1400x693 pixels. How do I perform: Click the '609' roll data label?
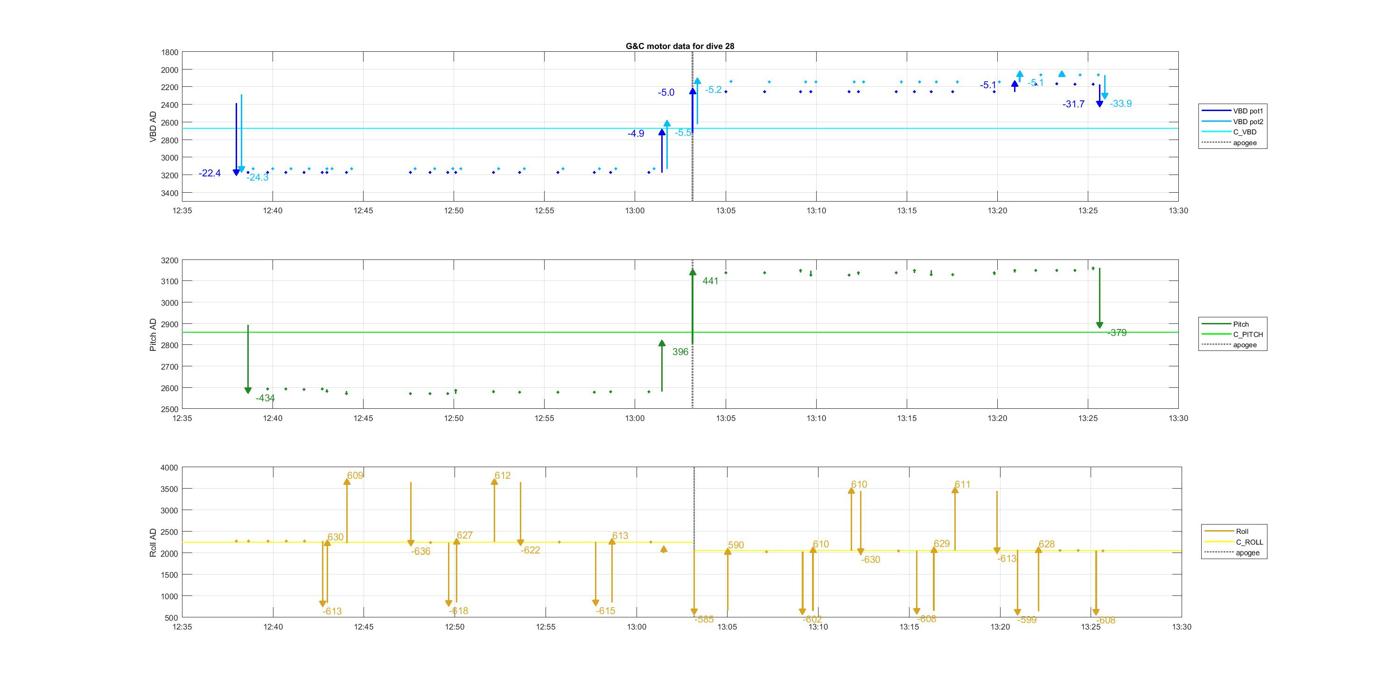(x=355, y=476)
